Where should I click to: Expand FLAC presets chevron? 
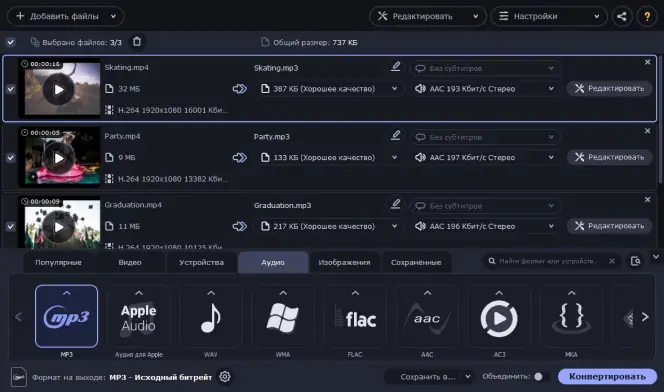tap(355, 293)
